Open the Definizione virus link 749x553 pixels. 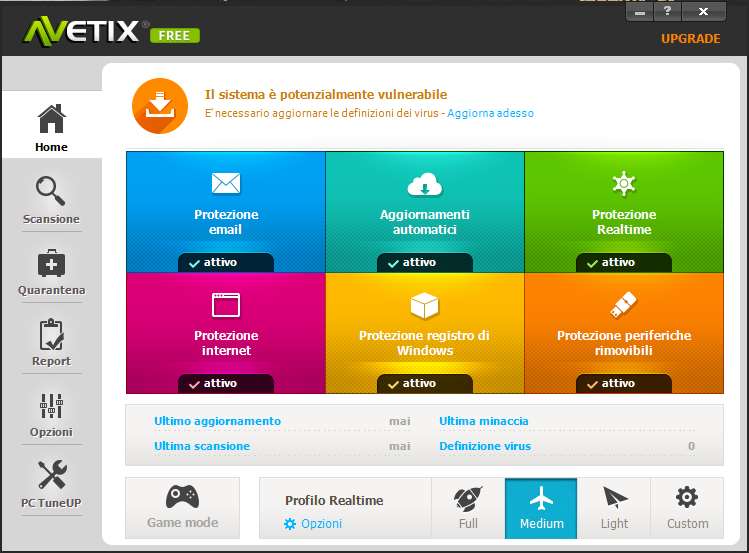click(485, 446)
